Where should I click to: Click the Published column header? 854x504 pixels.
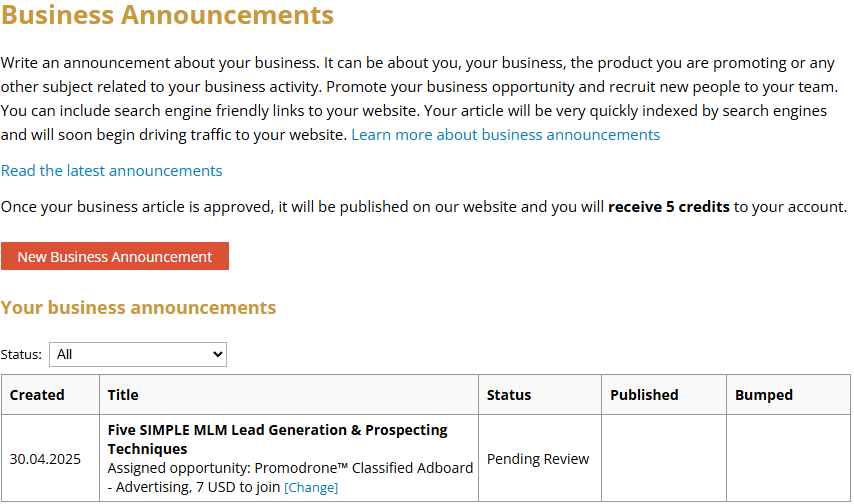pos(644,395)
